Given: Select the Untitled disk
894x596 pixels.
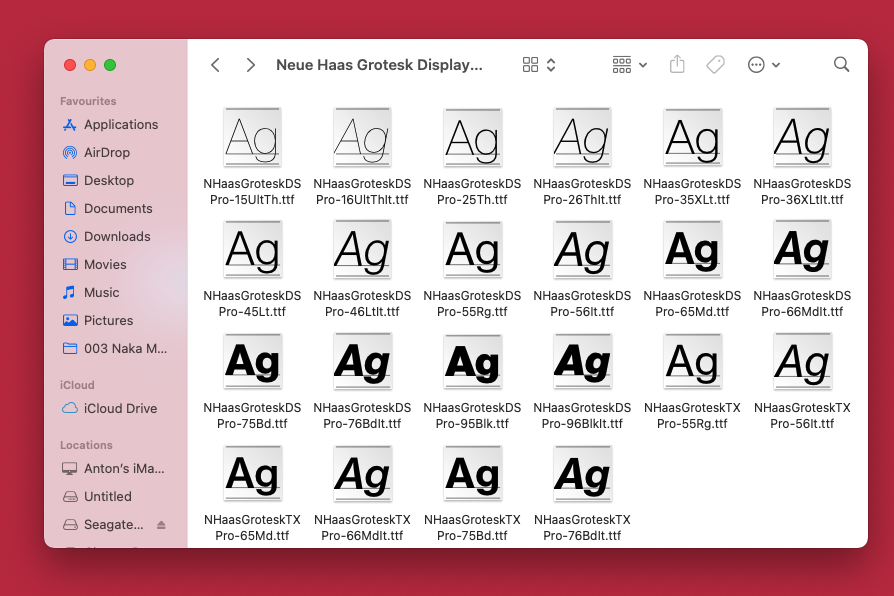Looking at the screenshot, I should pyautogui.click(x=97, y=496).
